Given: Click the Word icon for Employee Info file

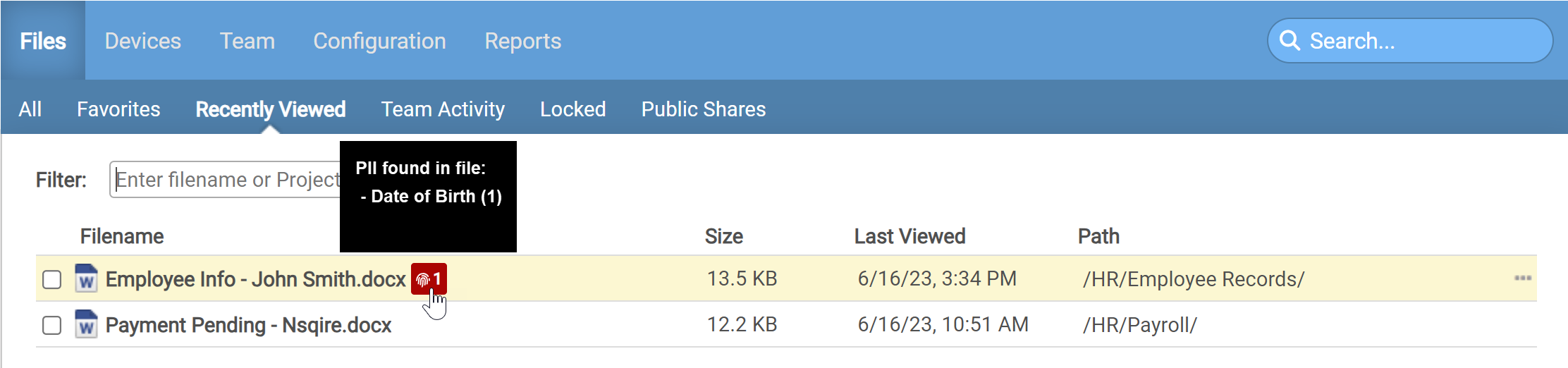Looking at the screenshot, I should pos(86,279).
